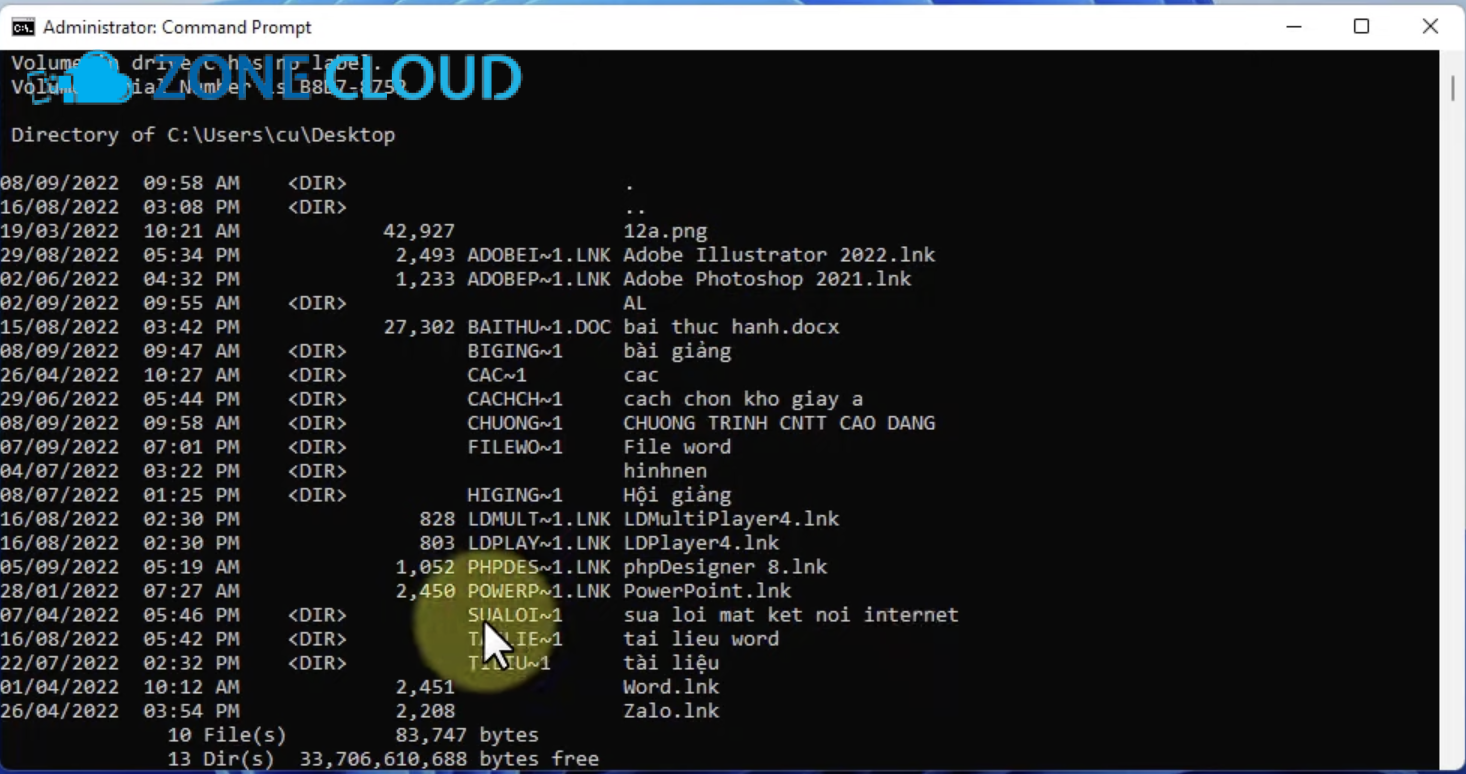Screen dimensions: 1466x774
Task: Click the short name BIGING~1
Action: click(x=515, y=351)
